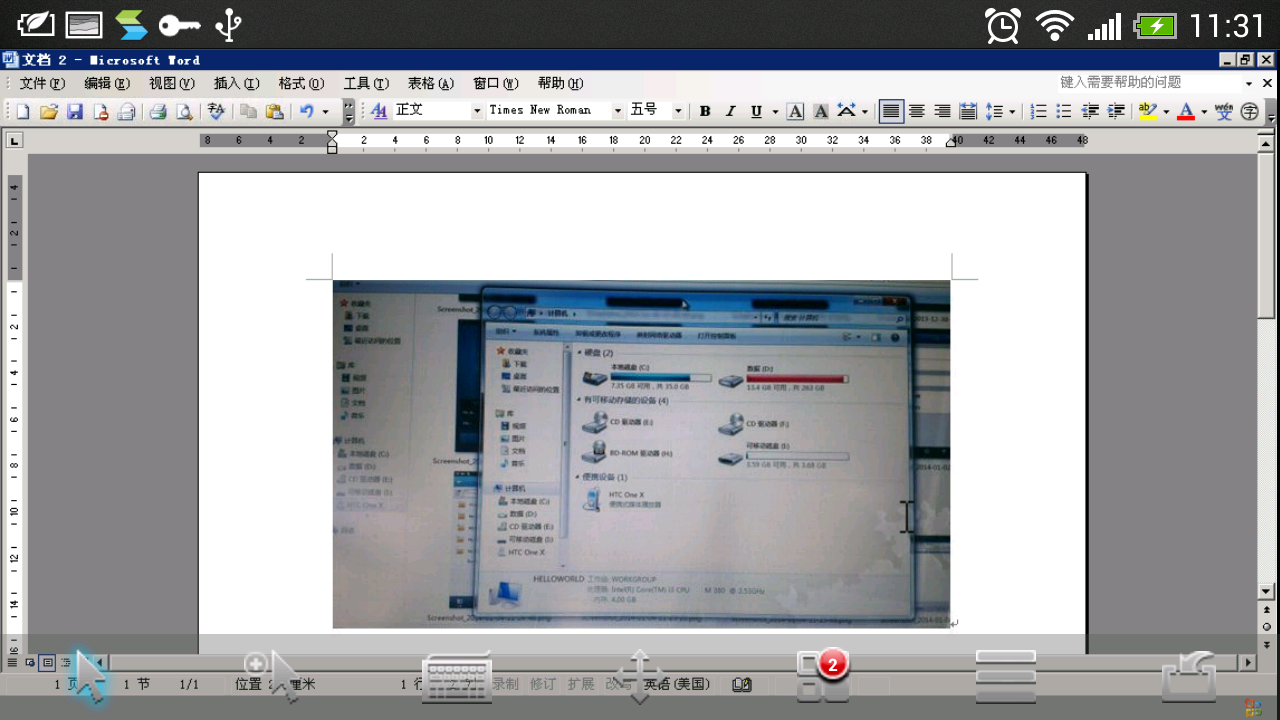This screenshot has width=1280, height=720.
Task: Tap overlay windows button with badge 2
Action: 822,675
